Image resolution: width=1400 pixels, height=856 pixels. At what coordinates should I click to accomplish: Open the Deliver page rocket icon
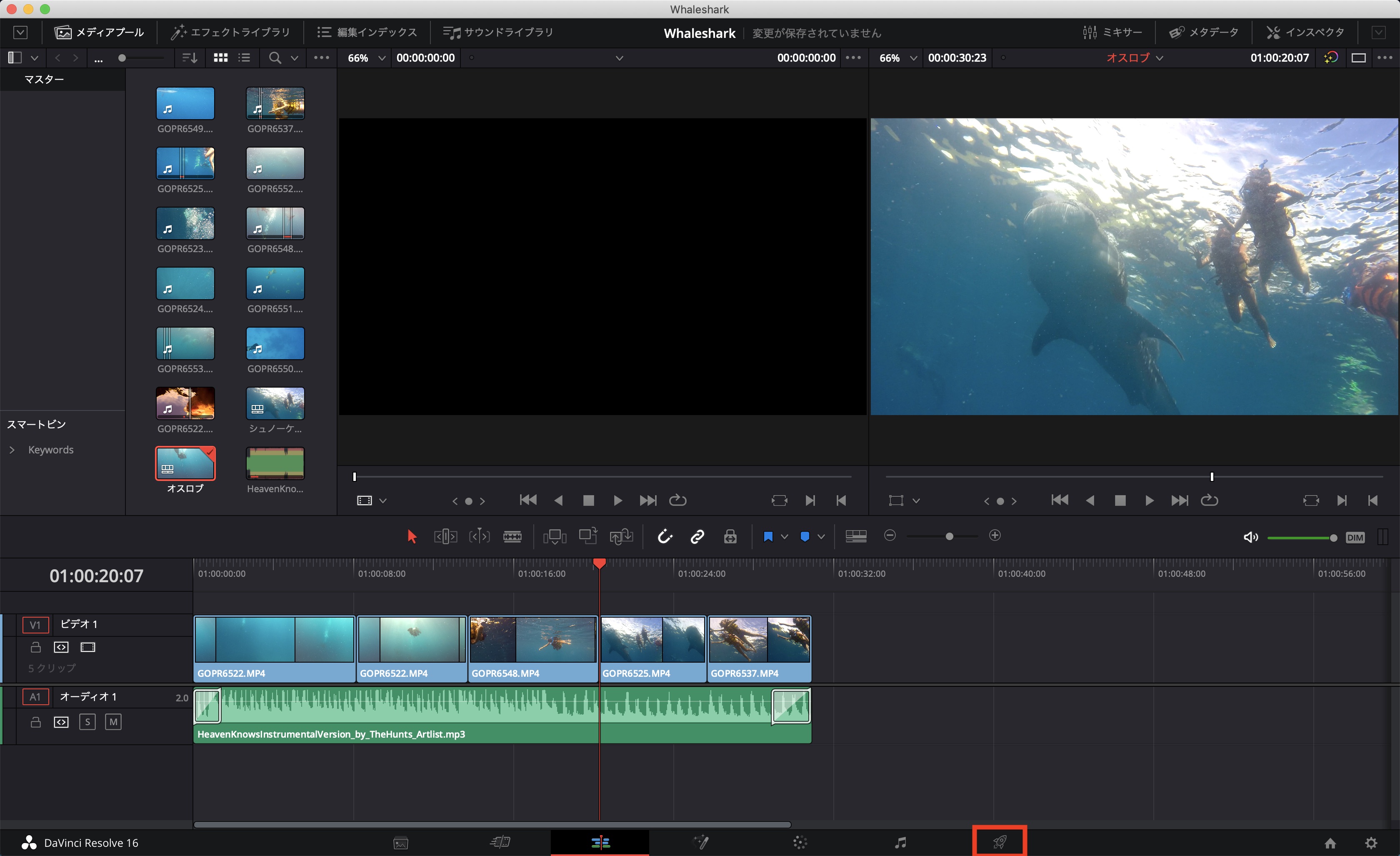click(1000, 842)
